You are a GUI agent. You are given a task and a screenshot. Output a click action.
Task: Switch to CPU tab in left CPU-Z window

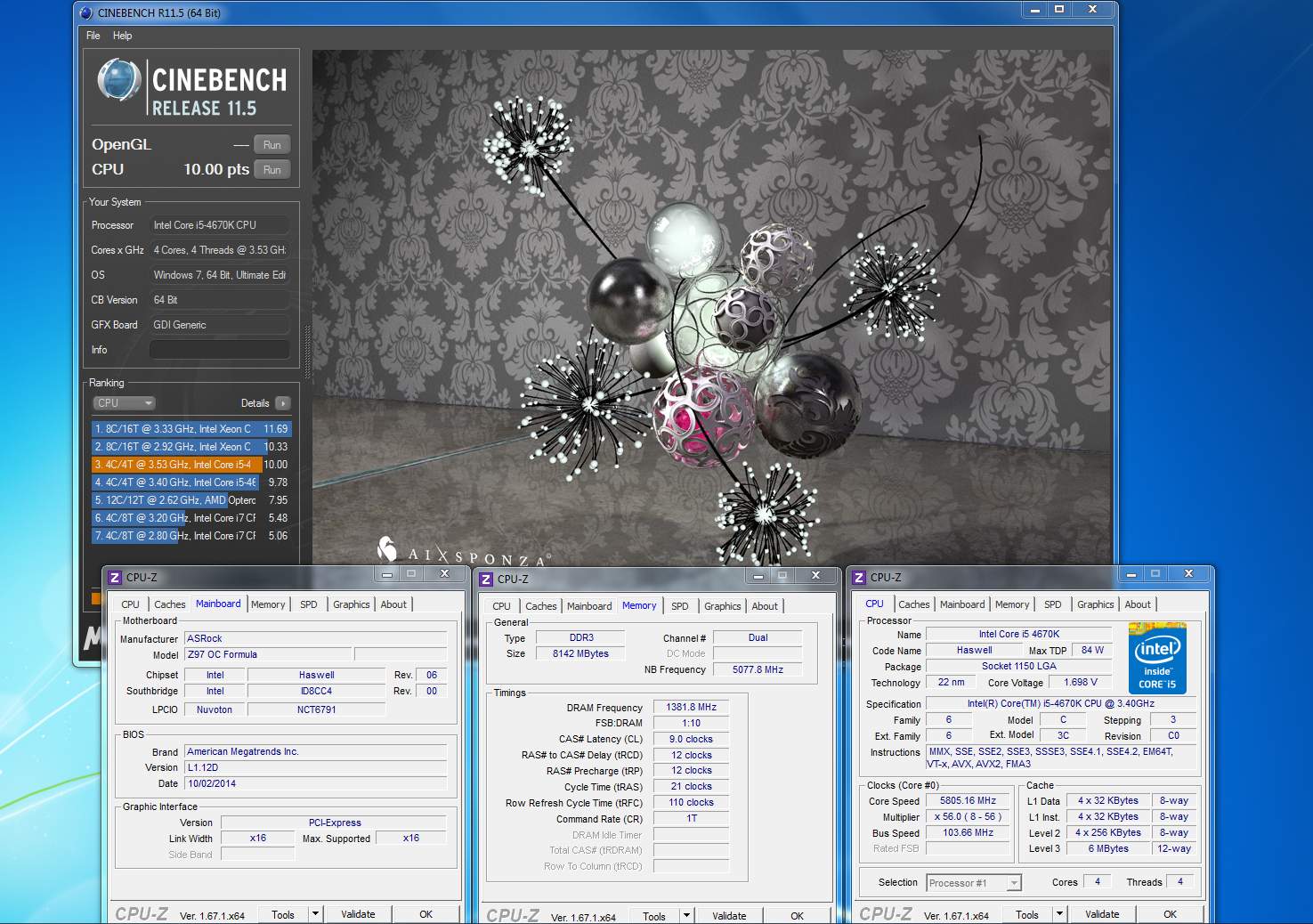(x=130, y=604)
